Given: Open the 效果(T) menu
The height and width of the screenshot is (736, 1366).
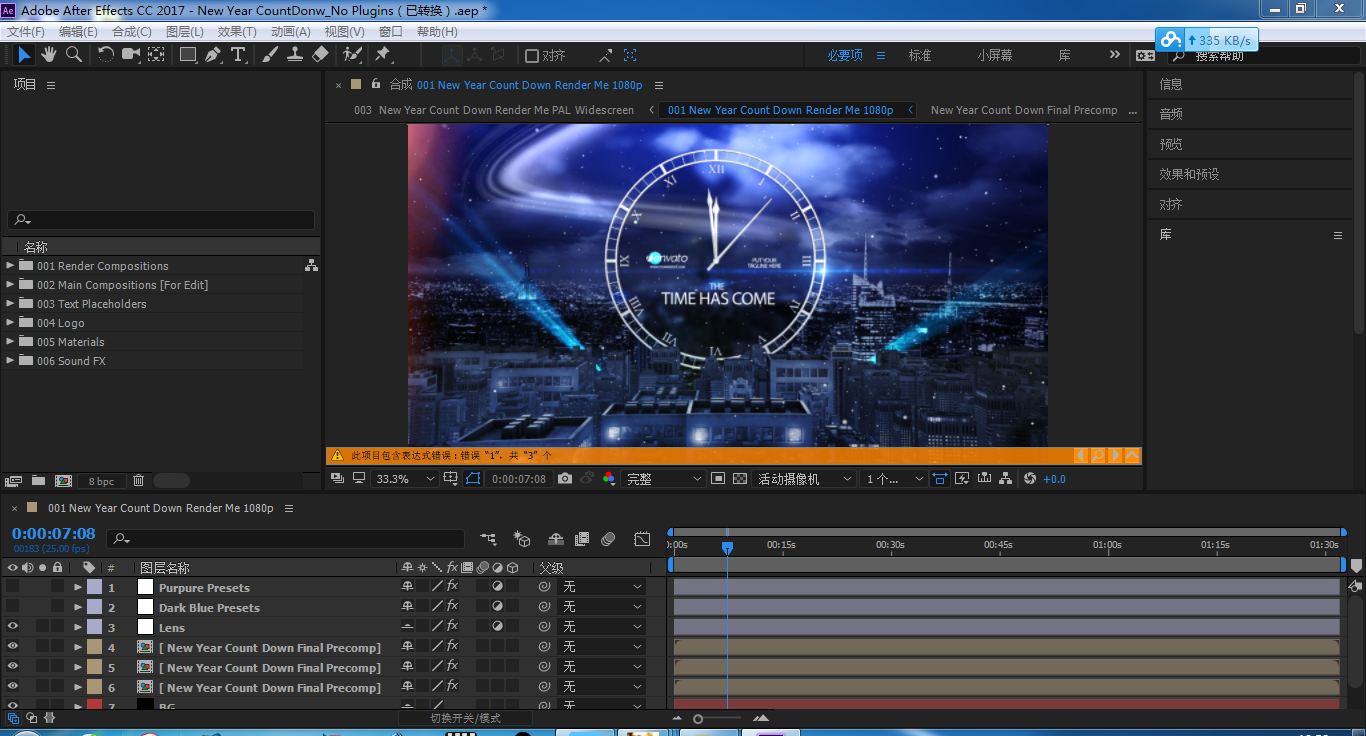Looking at the screenshot, I should click(x=237, y=31).
